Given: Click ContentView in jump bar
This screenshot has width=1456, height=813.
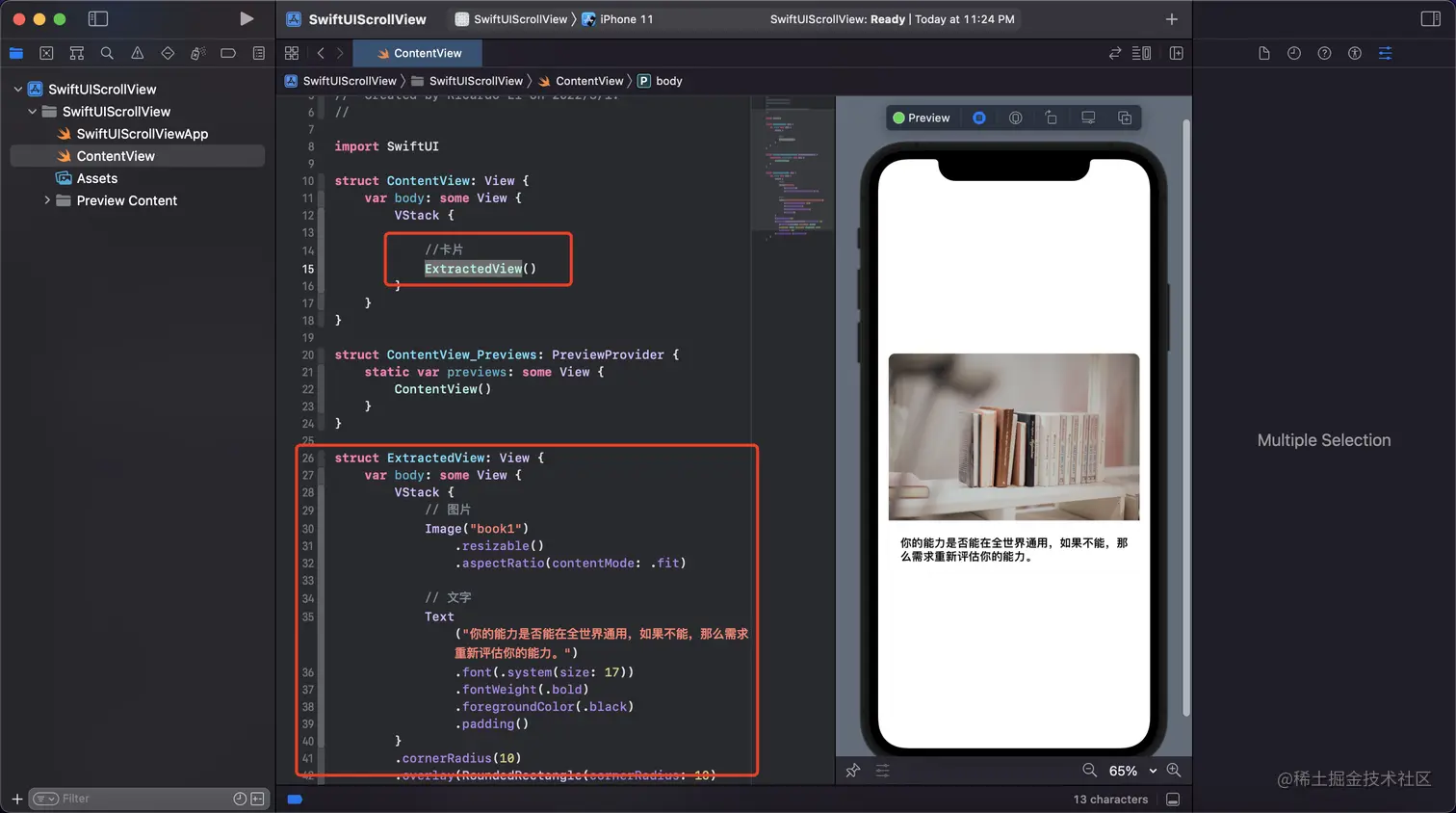Looking at the screenshot, I should point(581,81).
